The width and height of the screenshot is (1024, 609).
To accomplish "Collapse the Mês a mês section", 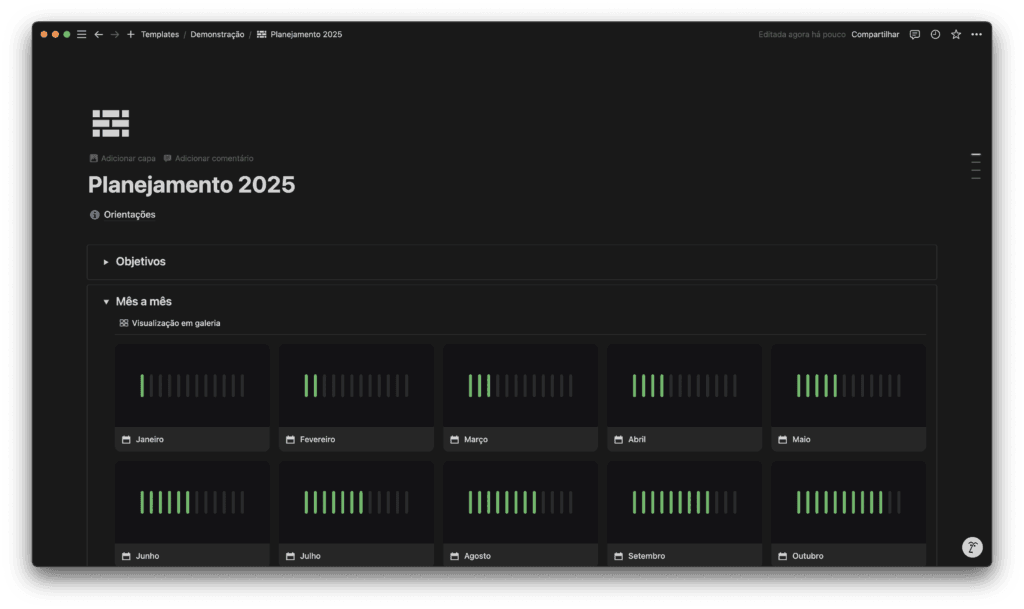I will (x=106, y=301).
